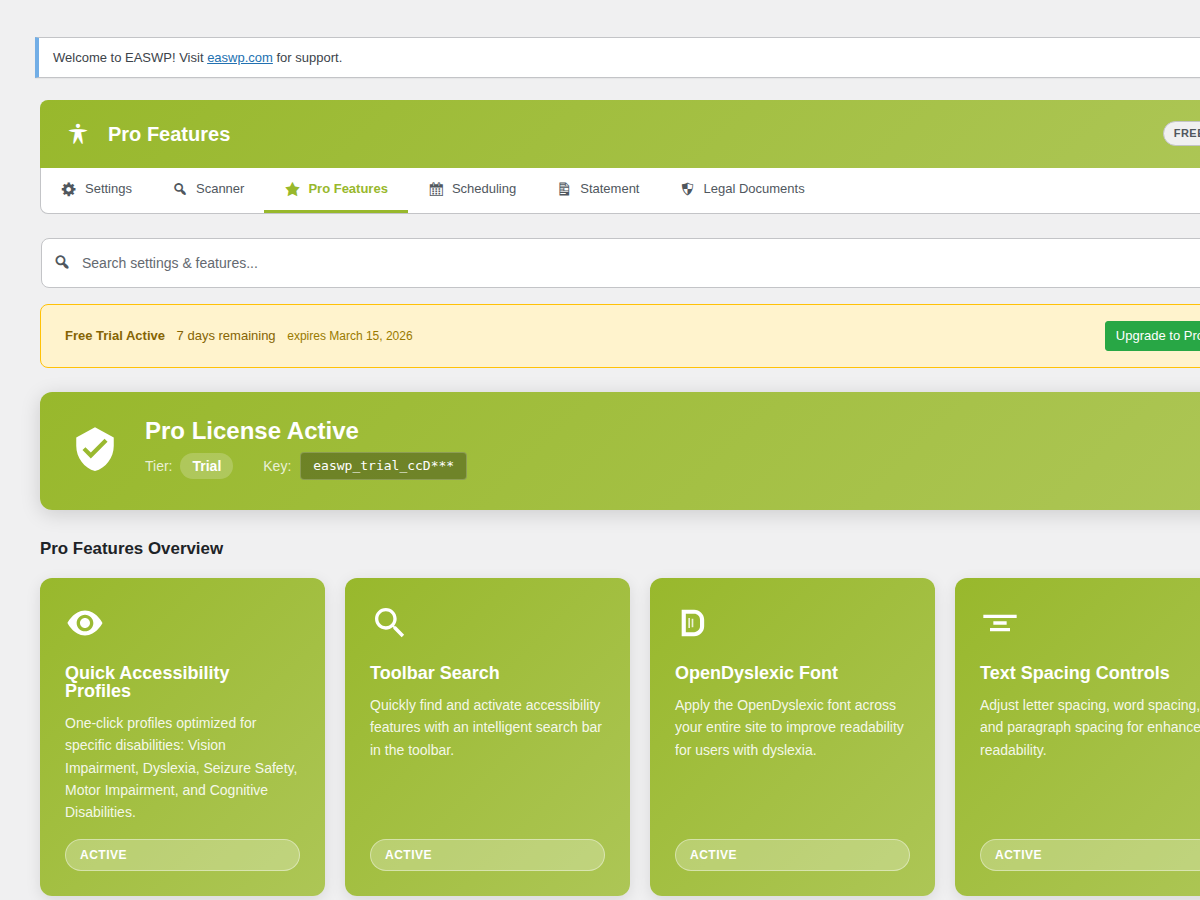Click the masked trial license key

(x=383, y=466)
